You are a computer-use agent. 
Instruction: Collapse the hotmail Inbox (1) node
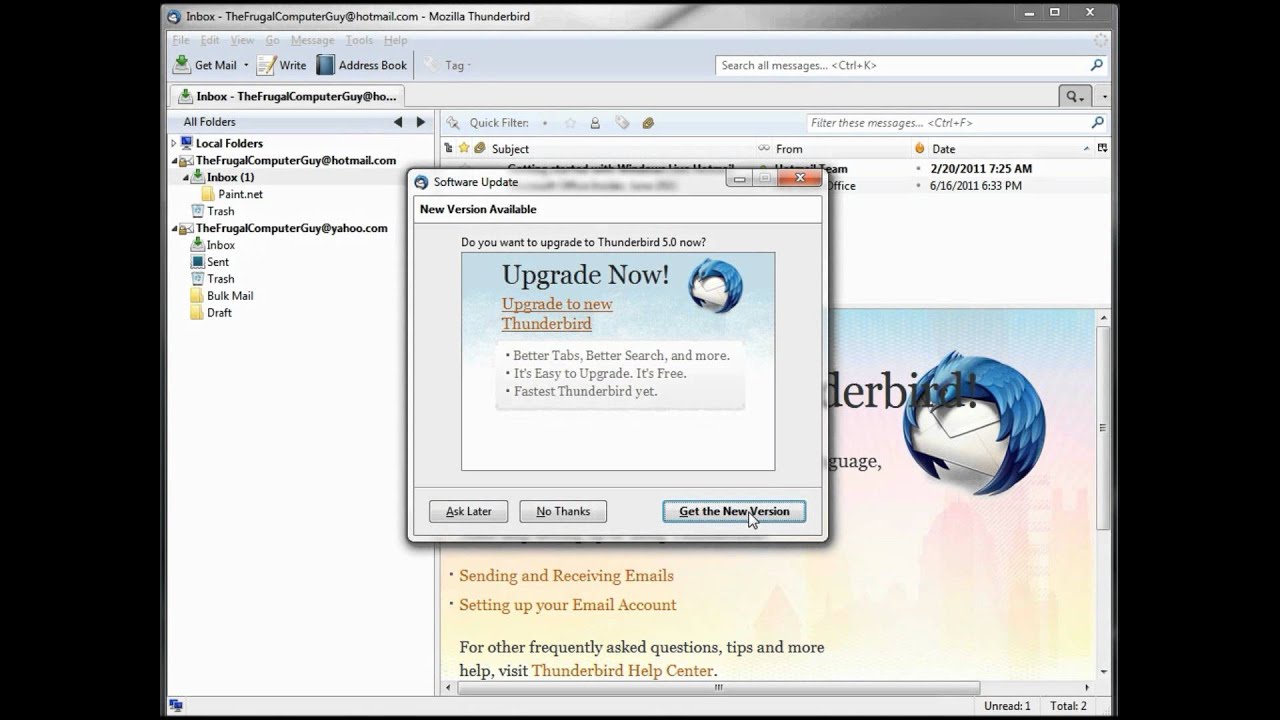(185, 177)
